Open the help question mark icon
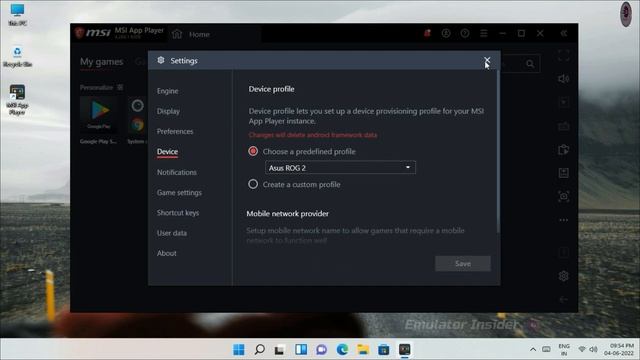 pos(464,33)
